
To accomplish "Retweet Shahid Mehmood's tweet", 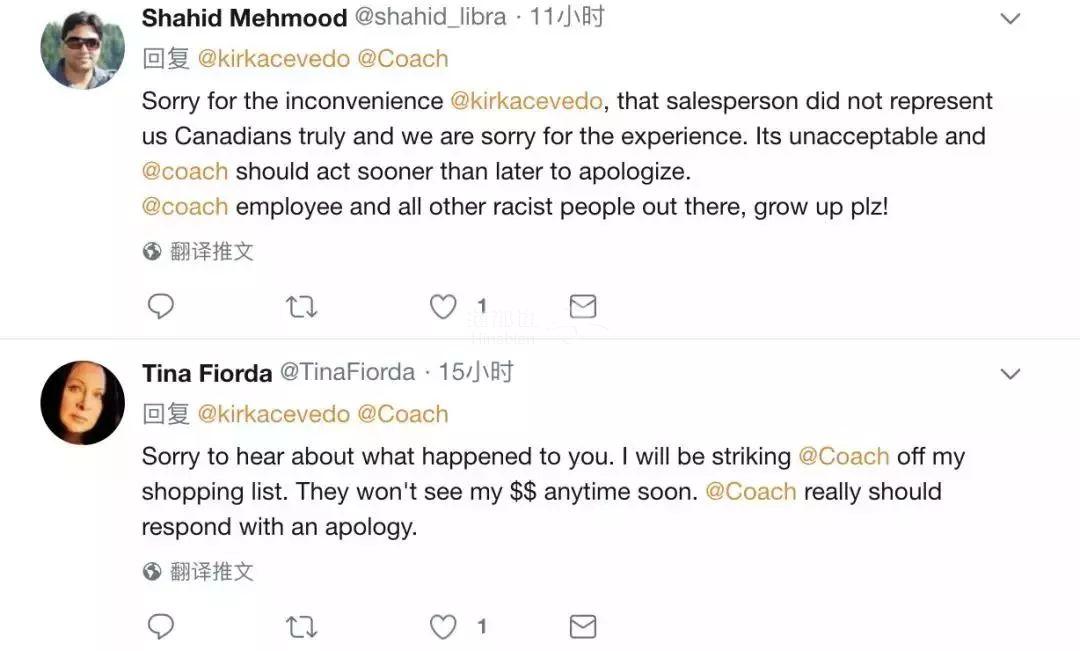I will 301,306.
